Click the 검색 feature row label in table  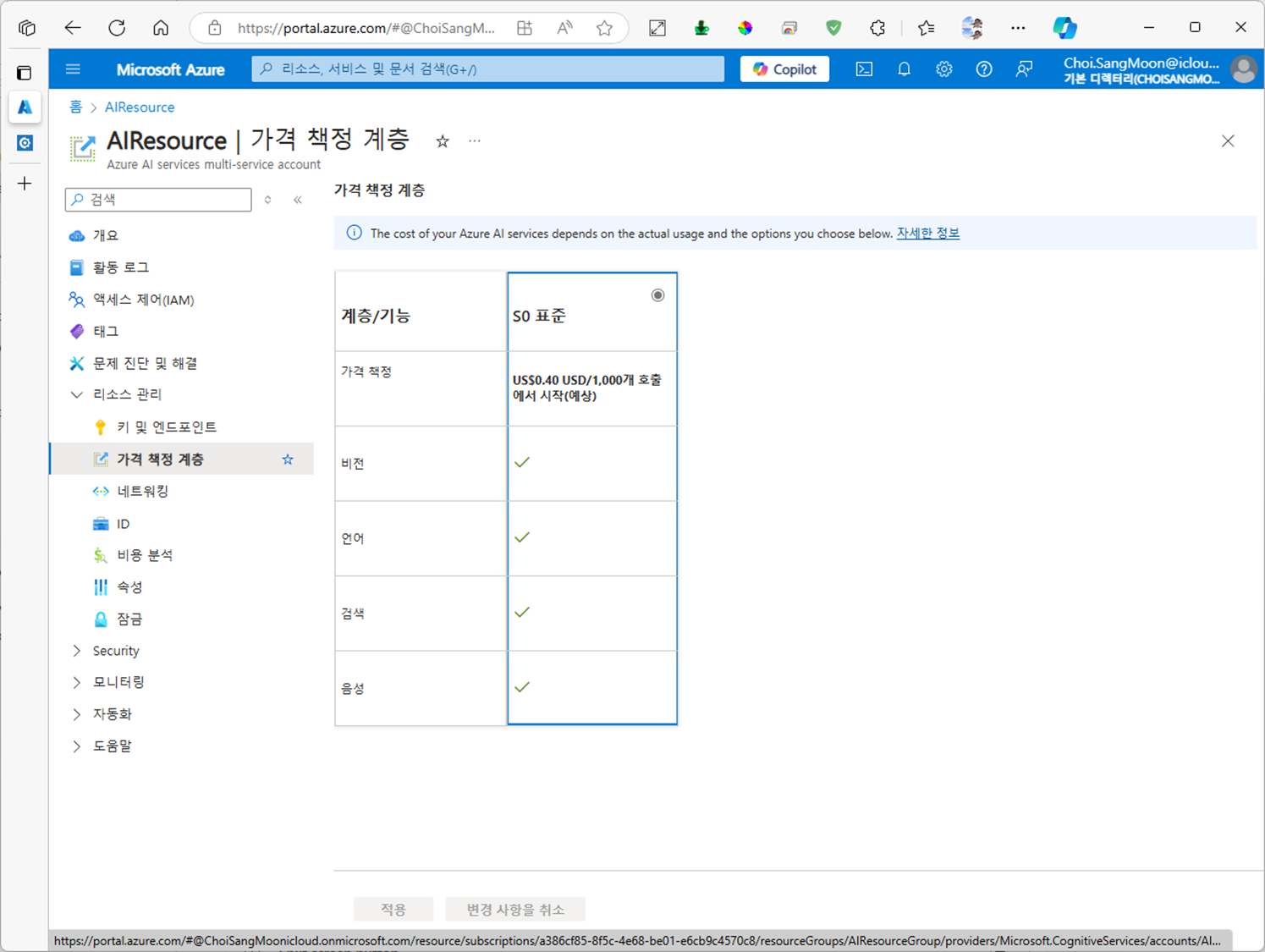[353, 614]
